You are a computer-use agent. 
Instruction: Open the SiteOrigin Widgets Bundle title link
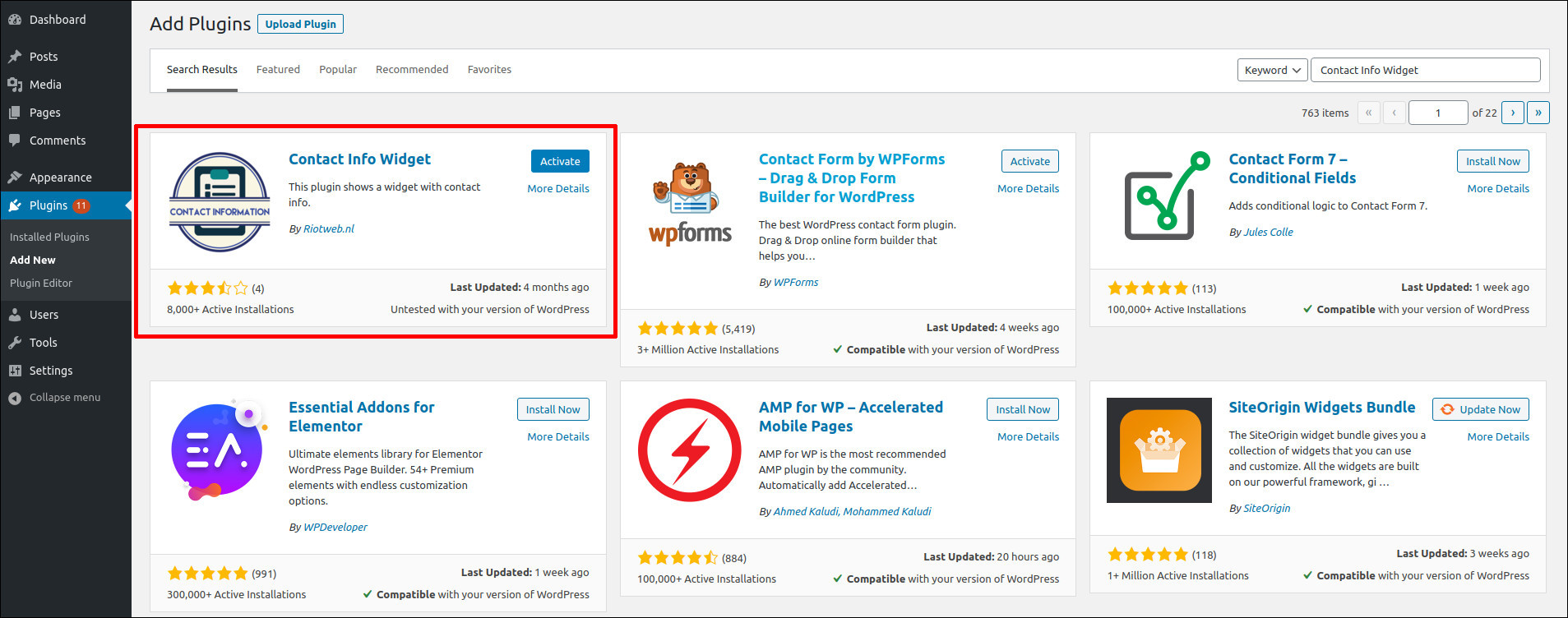[1321, 408]
